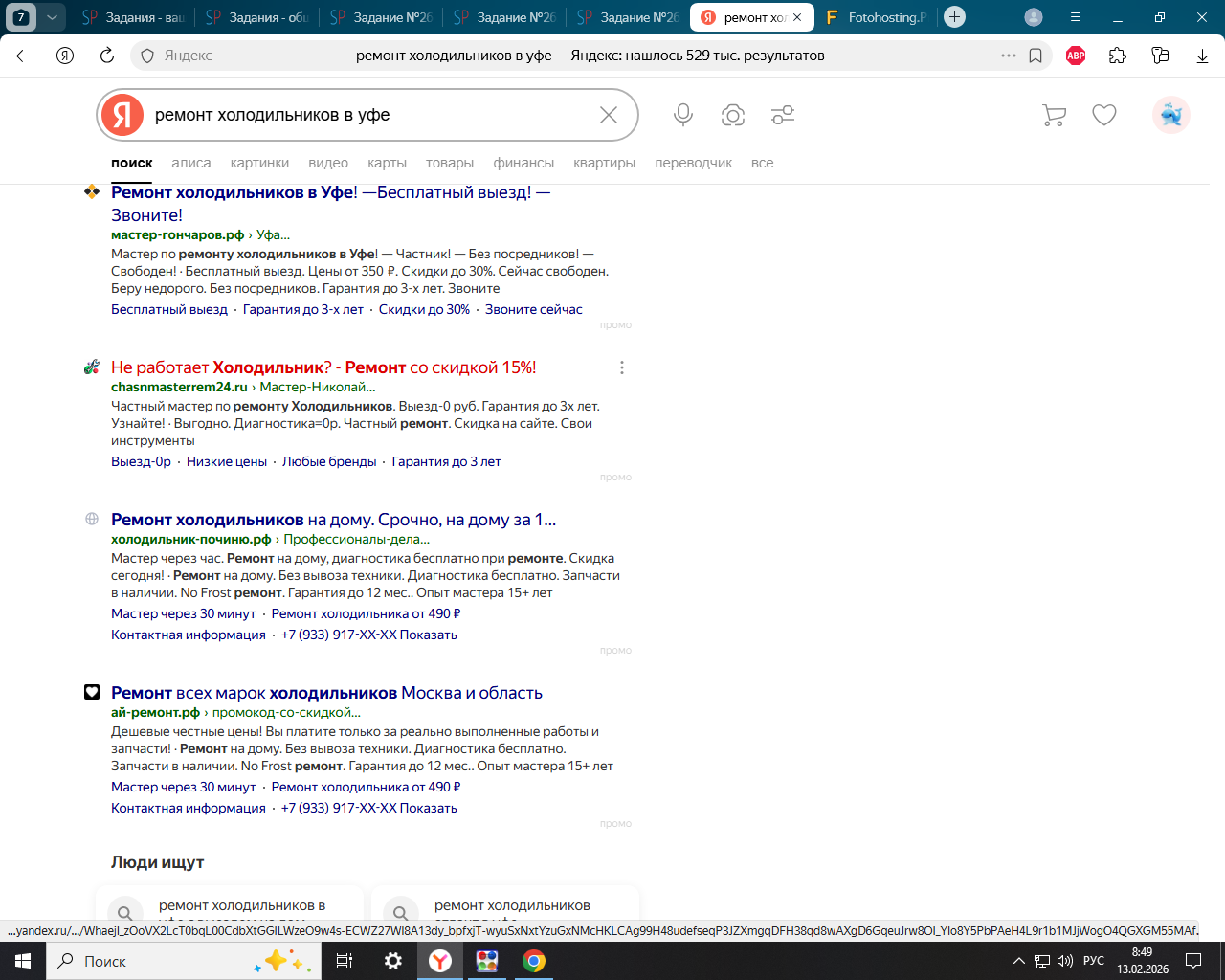Viewport: 1225px width, 980px height.
Task: Click 'Бесплатный выезд' sitelink
Action: tap(169, 309)
